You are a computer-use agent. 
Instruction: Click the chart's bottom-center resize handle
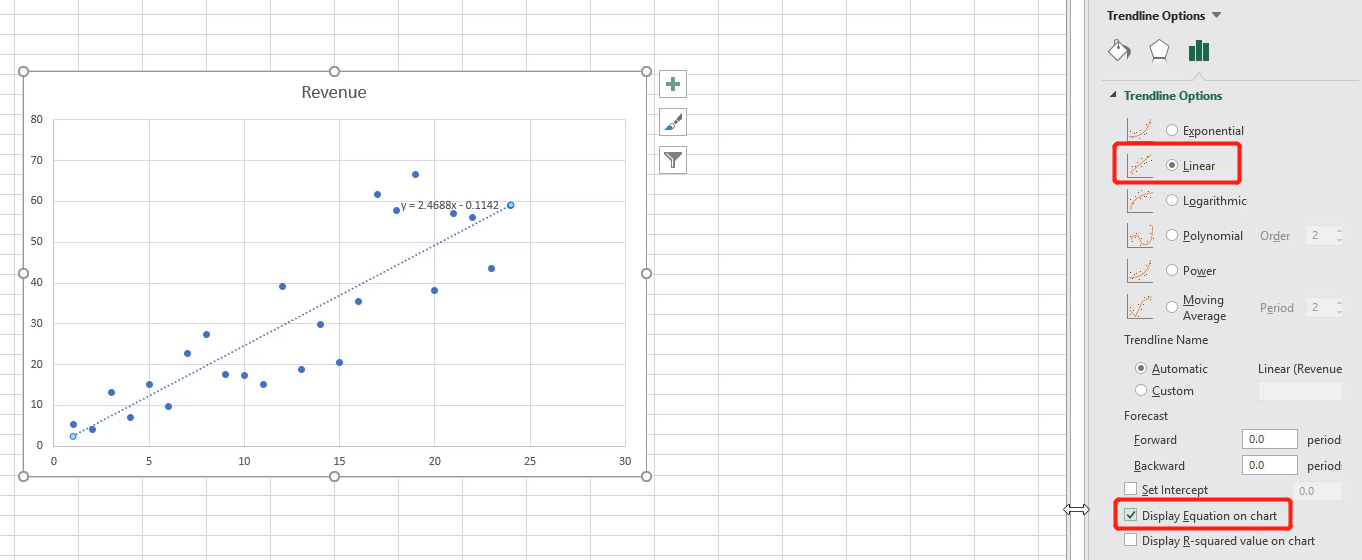pos(334,476)
